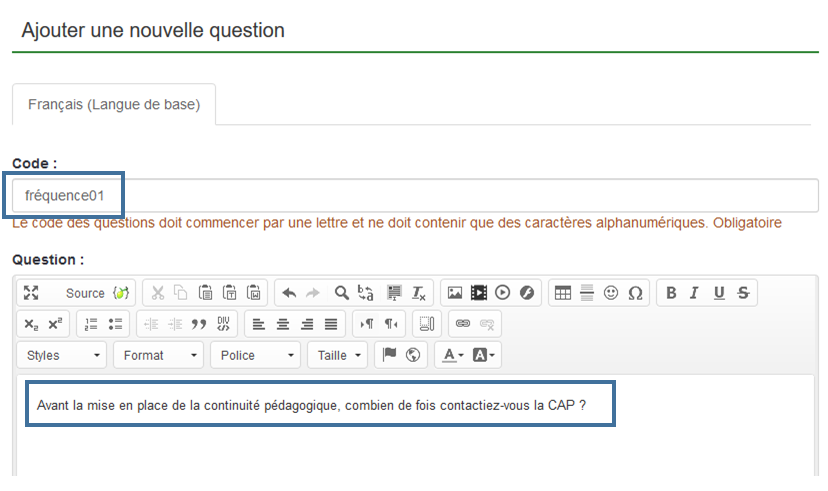This screenshot has height=491, width=828.
Task: Click the find magnifier icon
Action: click(341, 293)
